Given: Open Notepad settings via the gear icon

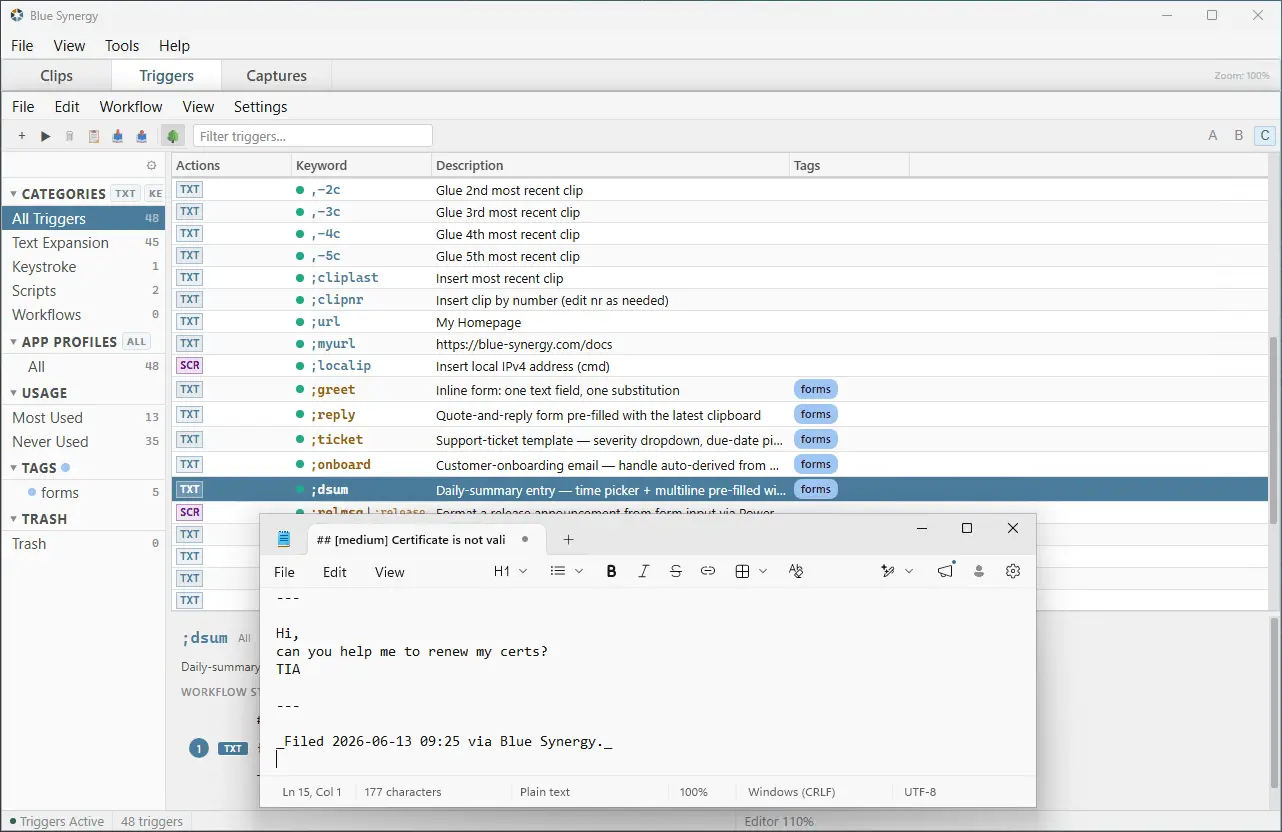Looking at the screenshot, I should pos(1013,571).
